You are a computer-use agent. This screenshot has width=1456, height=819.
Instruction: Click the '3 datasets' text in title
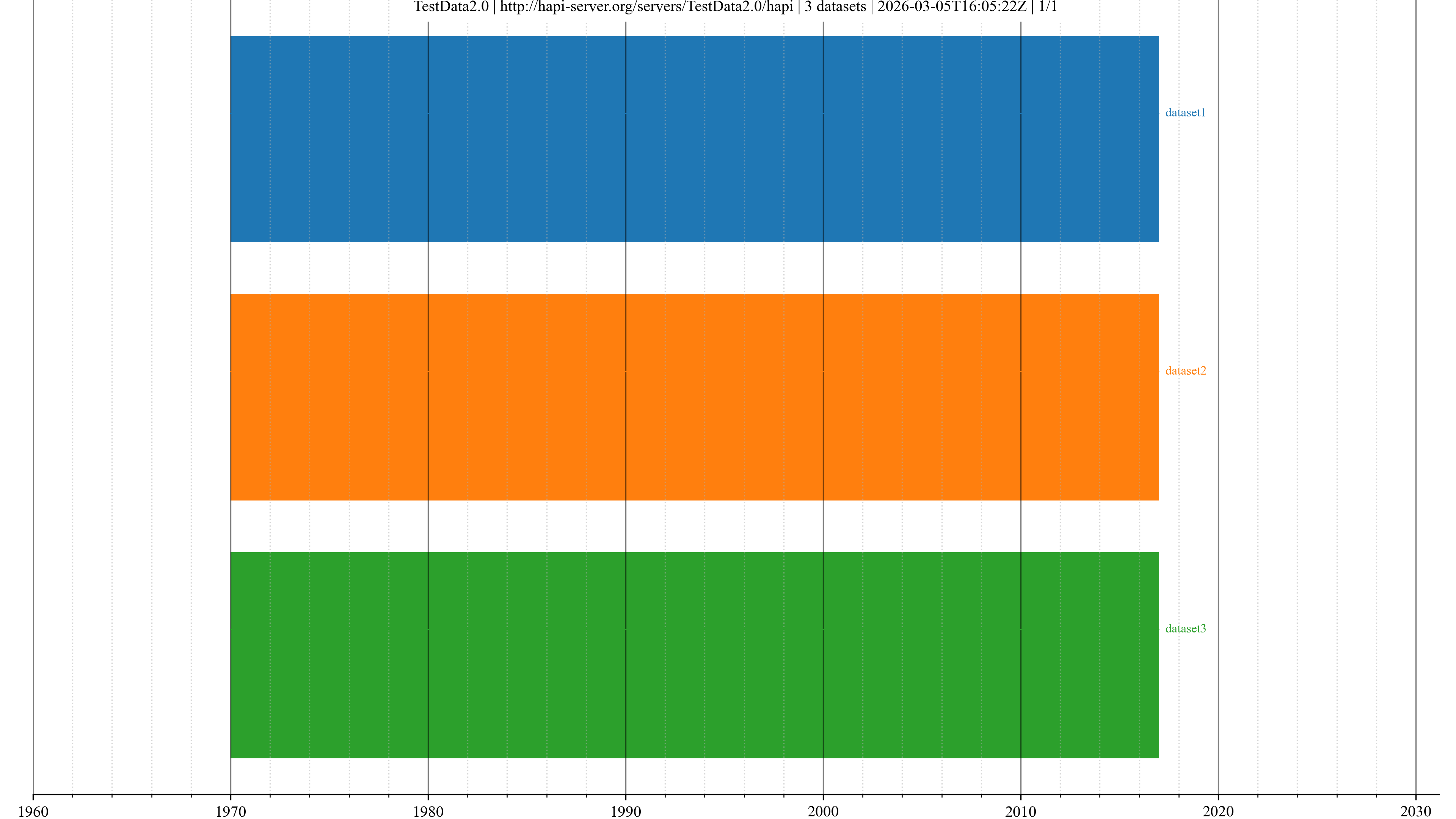point(835,7)
